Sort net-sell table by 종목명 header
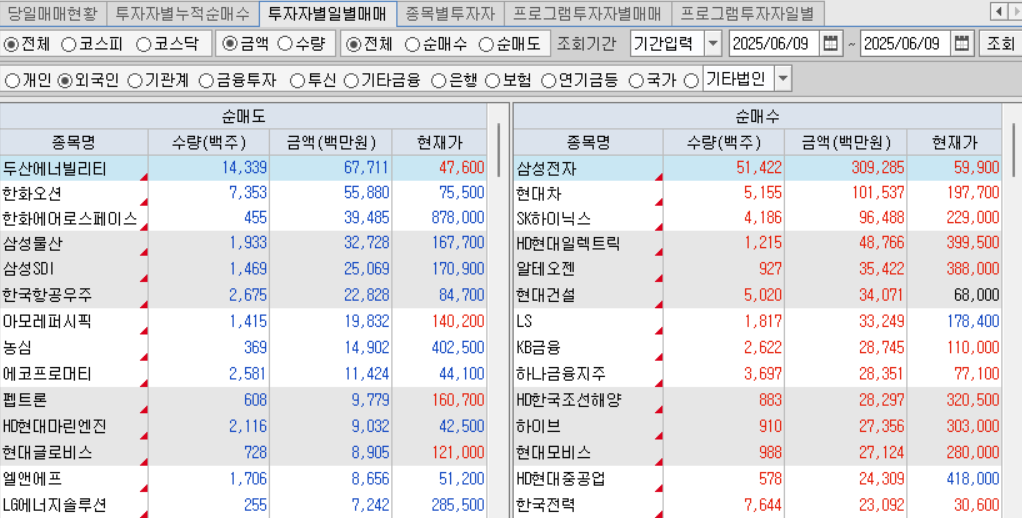 (x=74, y=142)
